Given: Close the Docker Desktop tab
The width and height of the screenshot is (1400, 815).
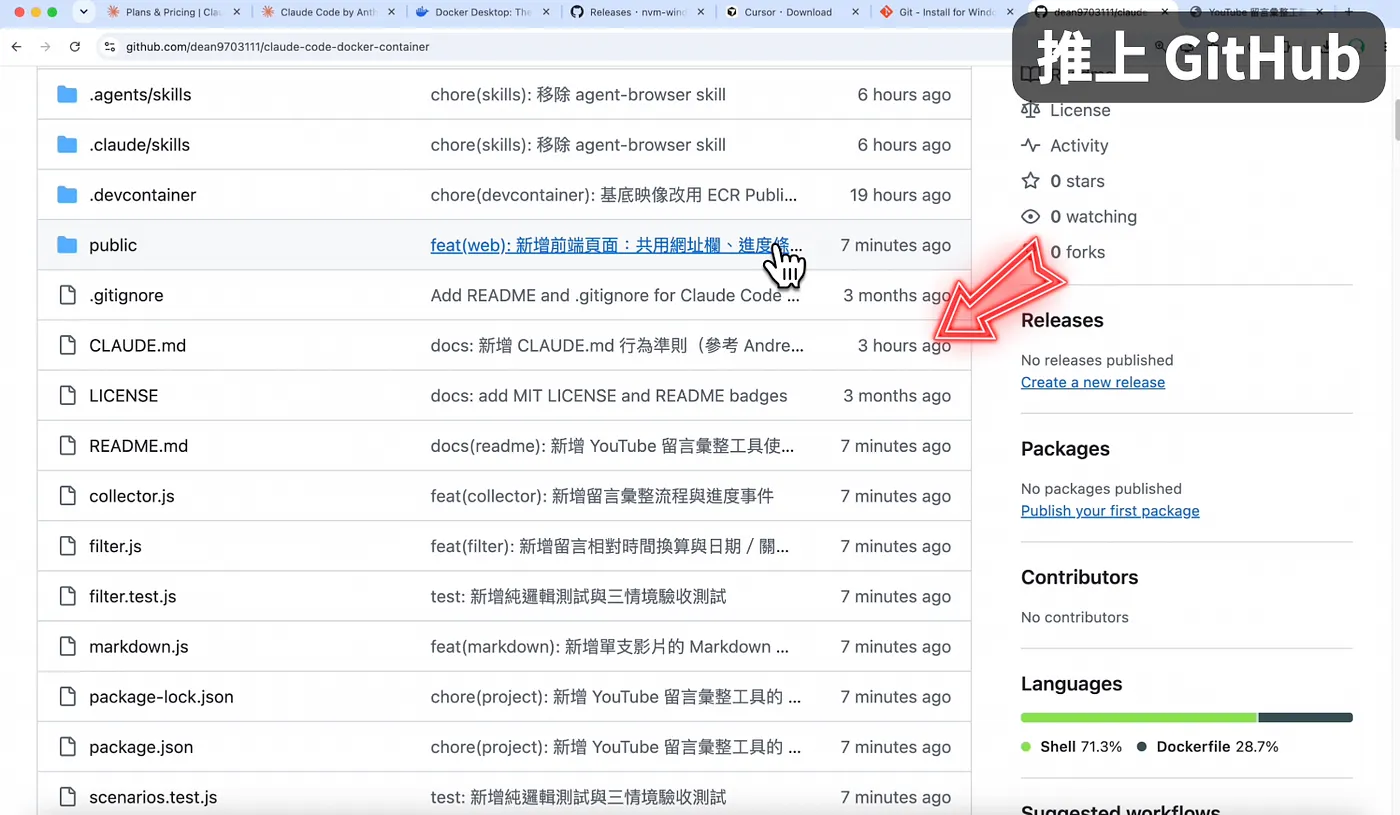Looking at the screenshot, I should pos(547,12).
